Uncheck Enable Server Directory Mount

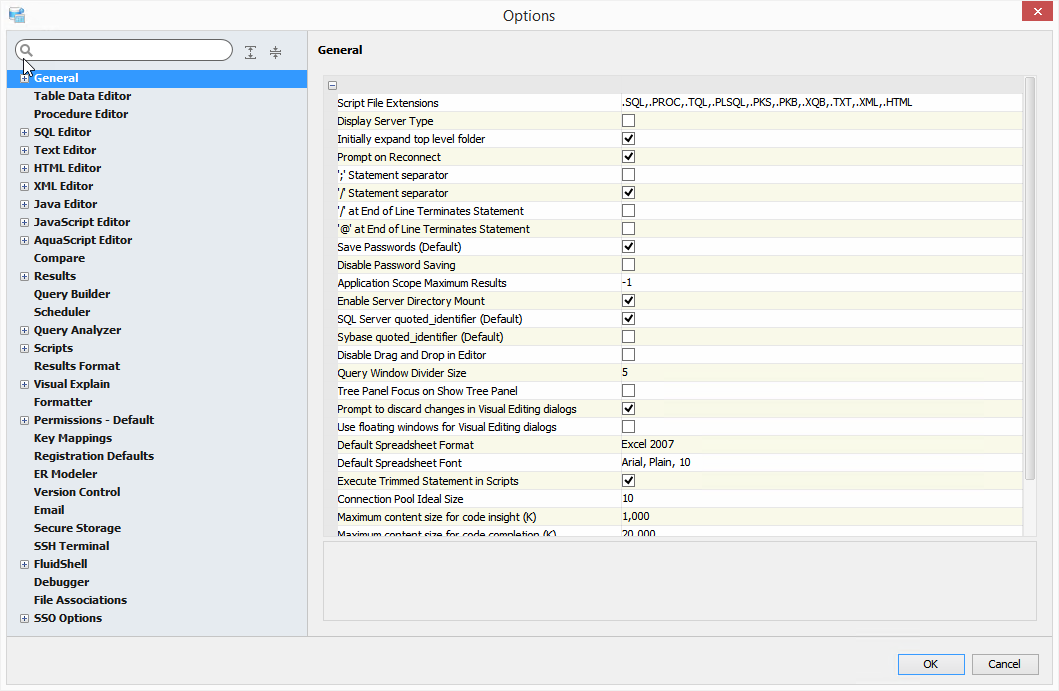[x=628, y=301]
